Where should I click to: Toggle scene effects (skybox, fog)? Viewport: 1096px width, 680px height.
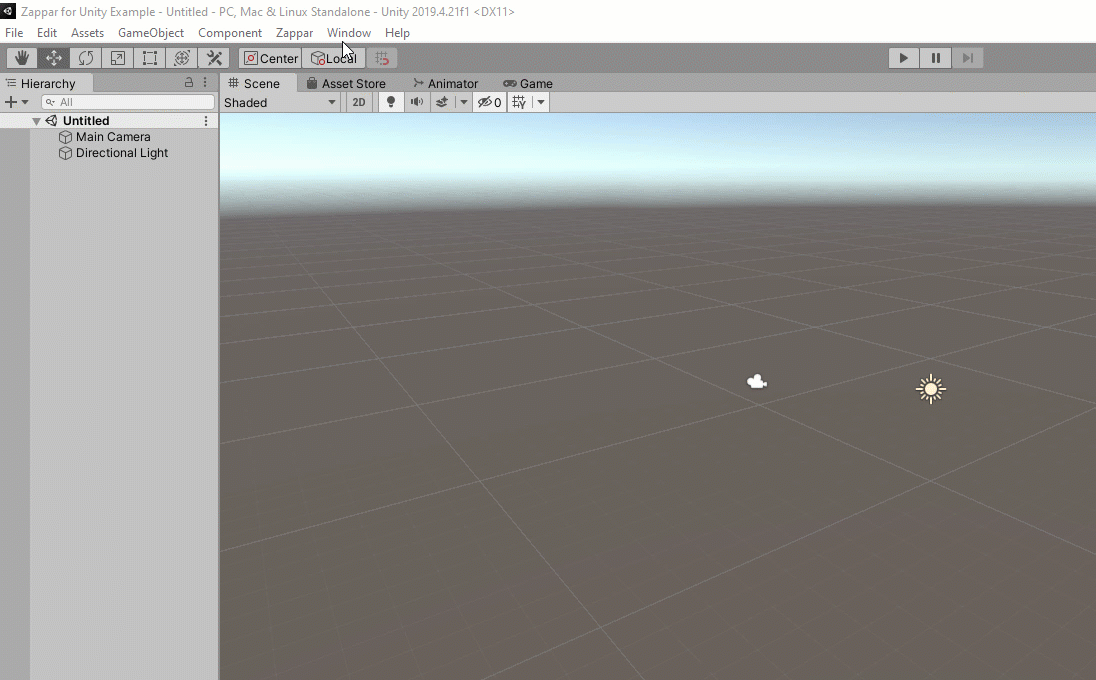[442, 103]
